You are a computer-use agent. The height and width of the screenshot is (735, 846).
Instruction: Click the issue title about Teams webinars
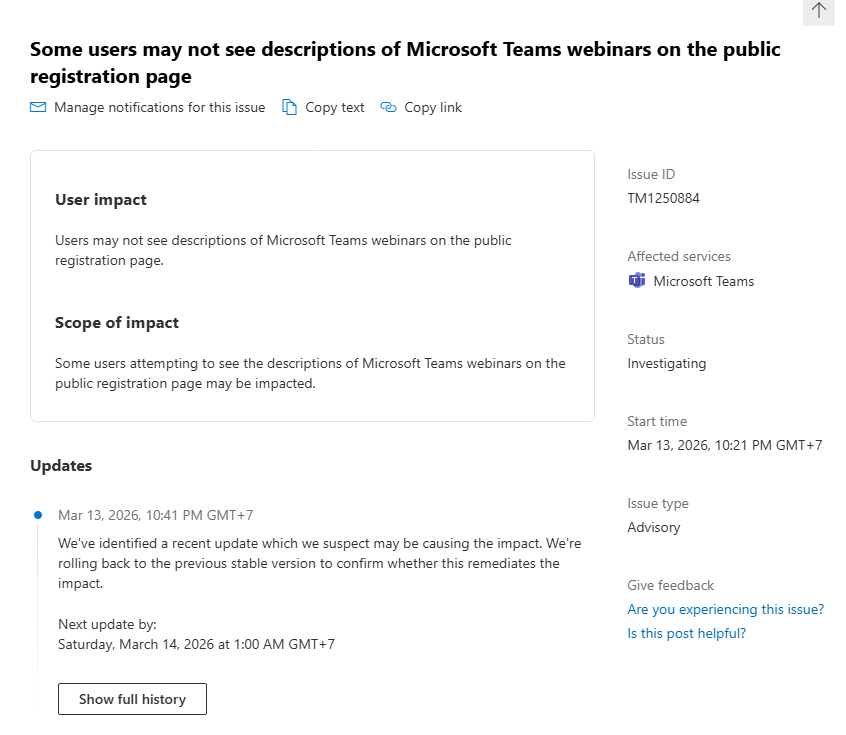point(405,63)
